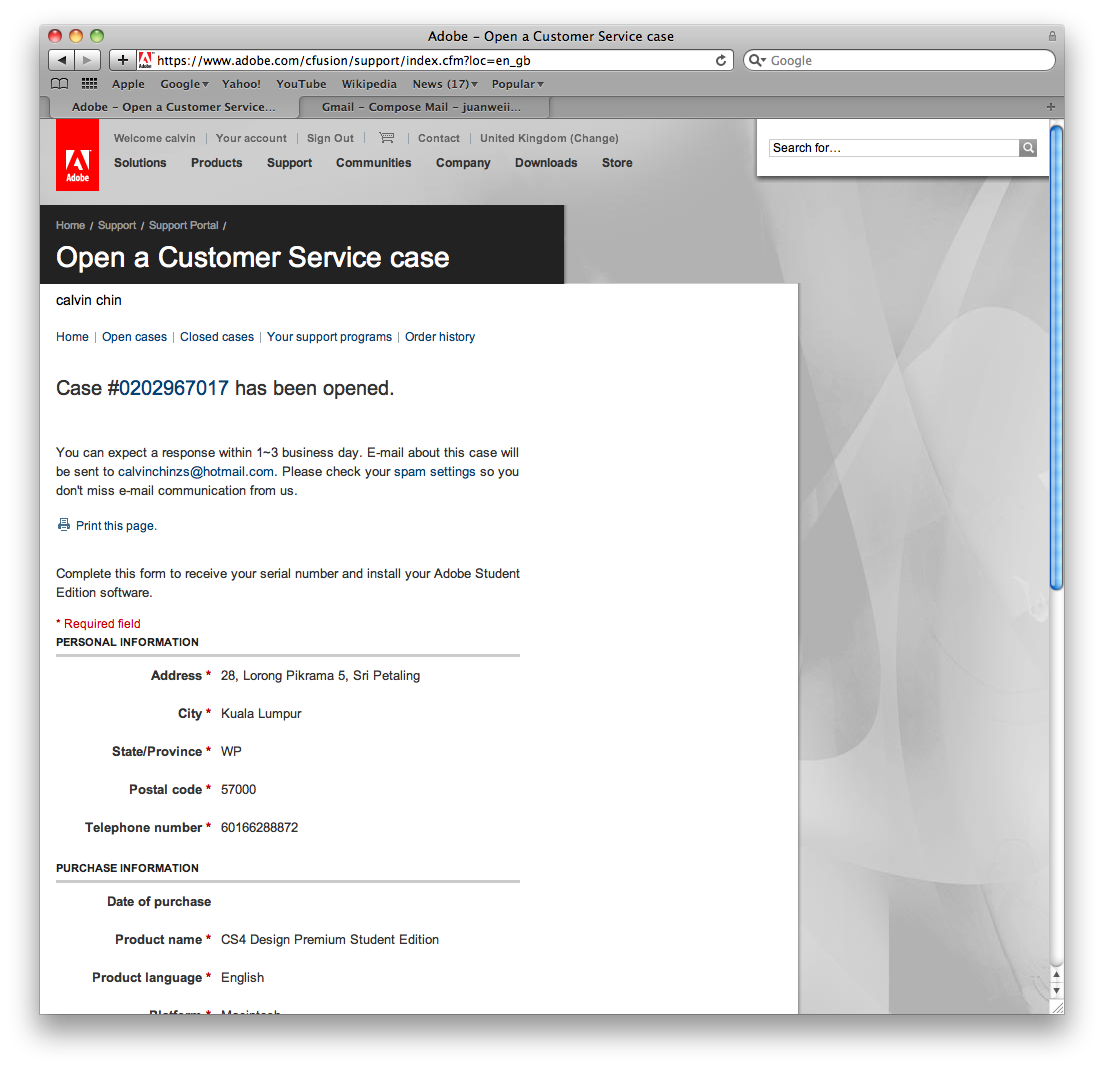Screen dimensions: 1104x1069
Task: Click case number 0202967017 link
Action: point(173,388)
